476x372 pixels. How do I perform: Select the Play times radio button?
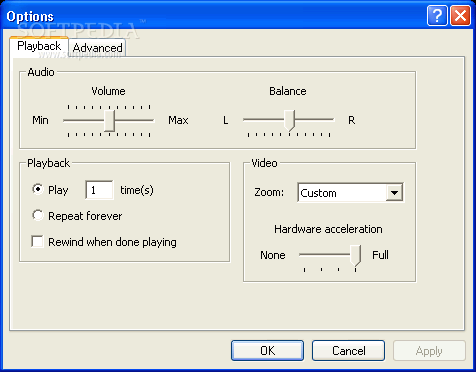38,190
